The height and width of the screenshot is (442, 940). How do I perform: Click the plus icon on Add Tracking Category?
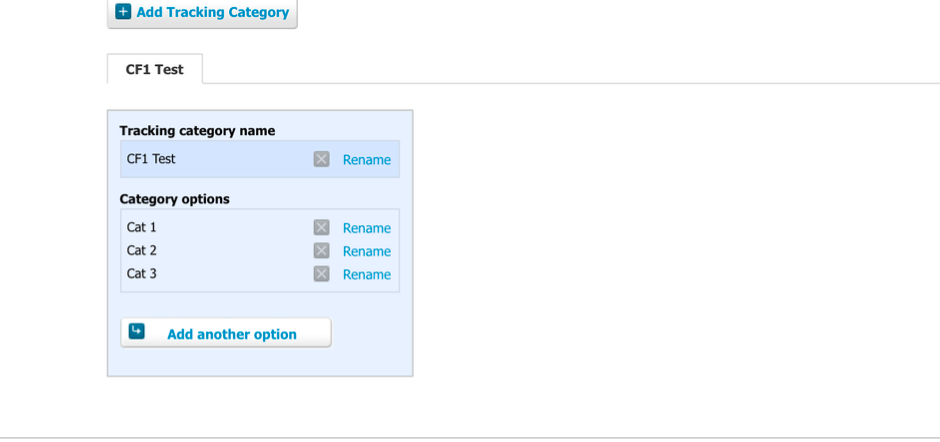123,12
